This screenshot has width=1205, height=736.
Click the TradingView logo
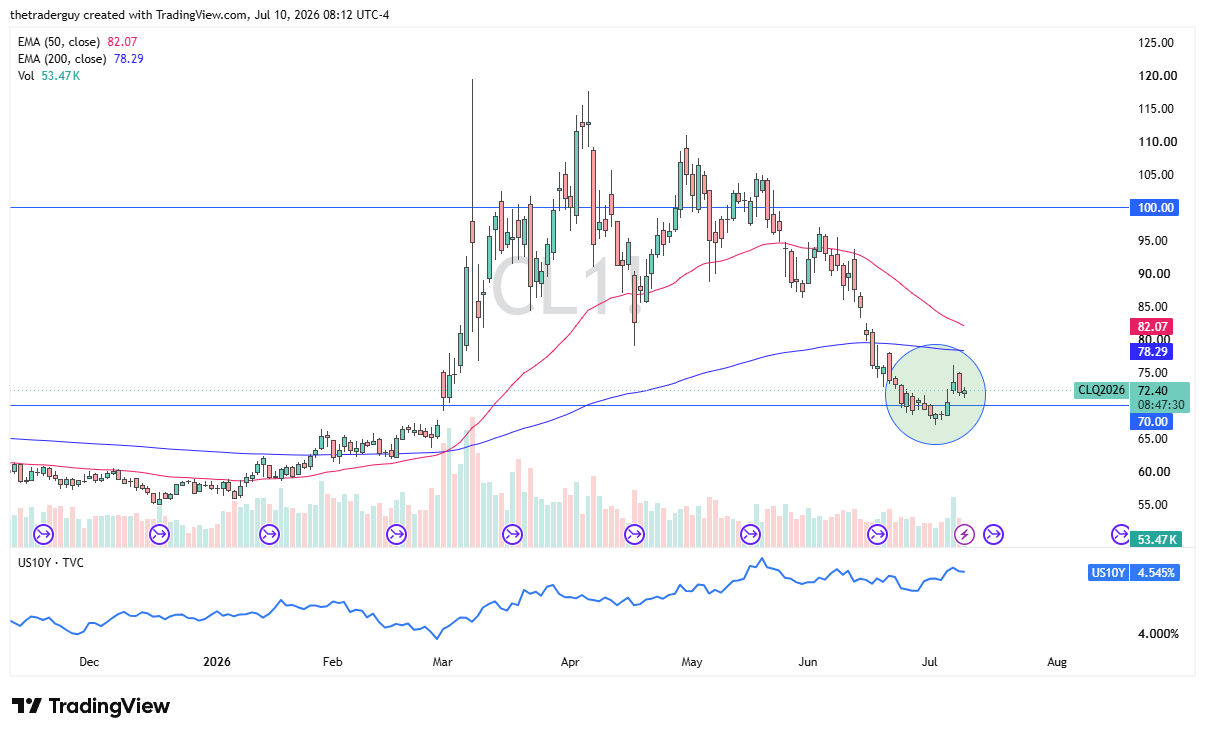[91, 706]
